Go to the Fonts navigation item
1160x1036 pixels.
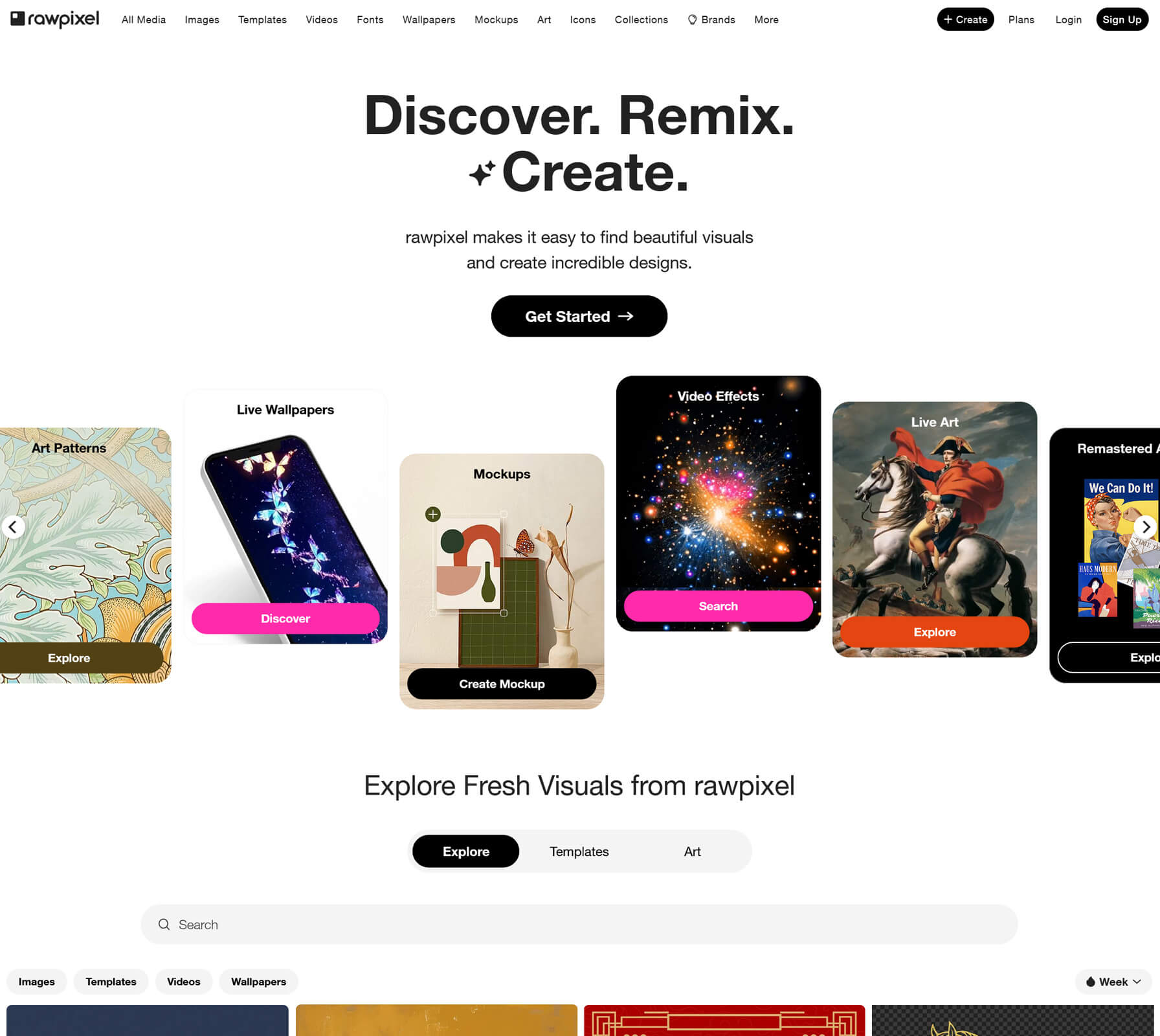tap(370, 19)
